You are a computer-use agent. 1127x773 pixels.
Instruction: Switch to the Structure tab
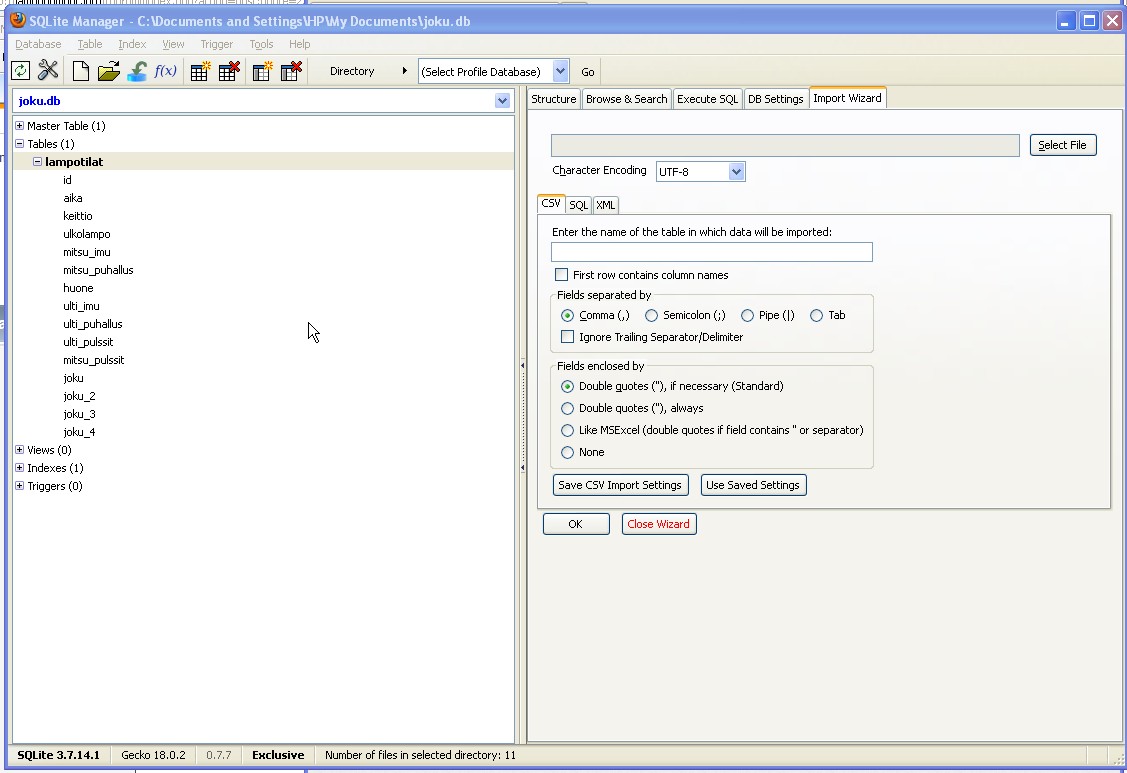click(553, 99)
